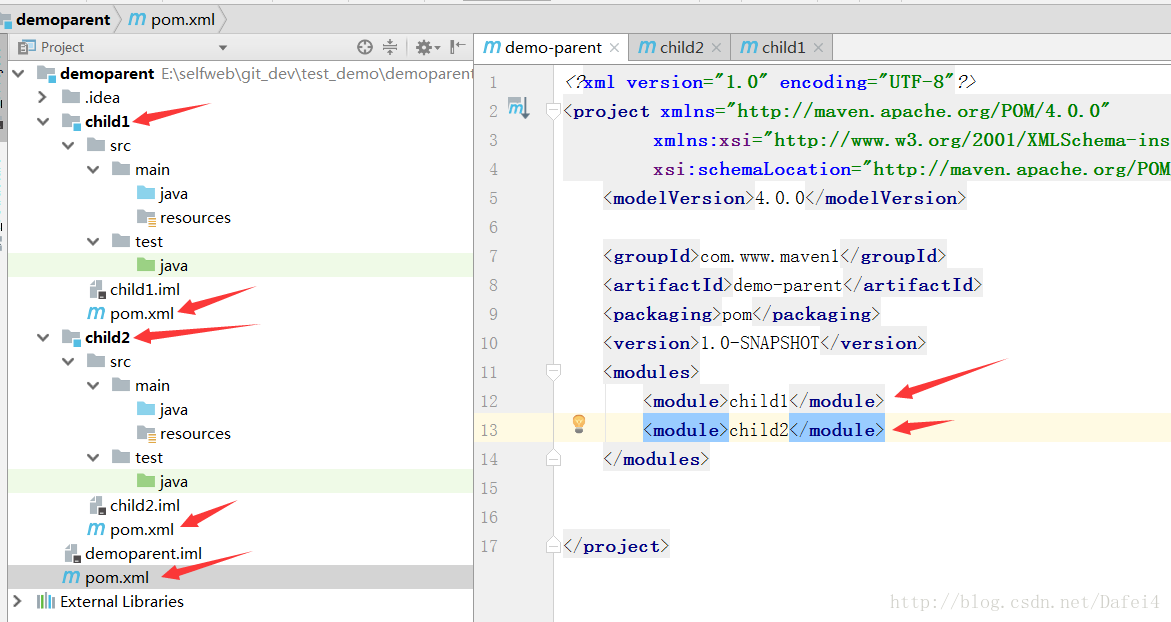Click the artifactId value demo-parent
Viewport: 1171px width, 622px height.
click(x=788, y=285)
